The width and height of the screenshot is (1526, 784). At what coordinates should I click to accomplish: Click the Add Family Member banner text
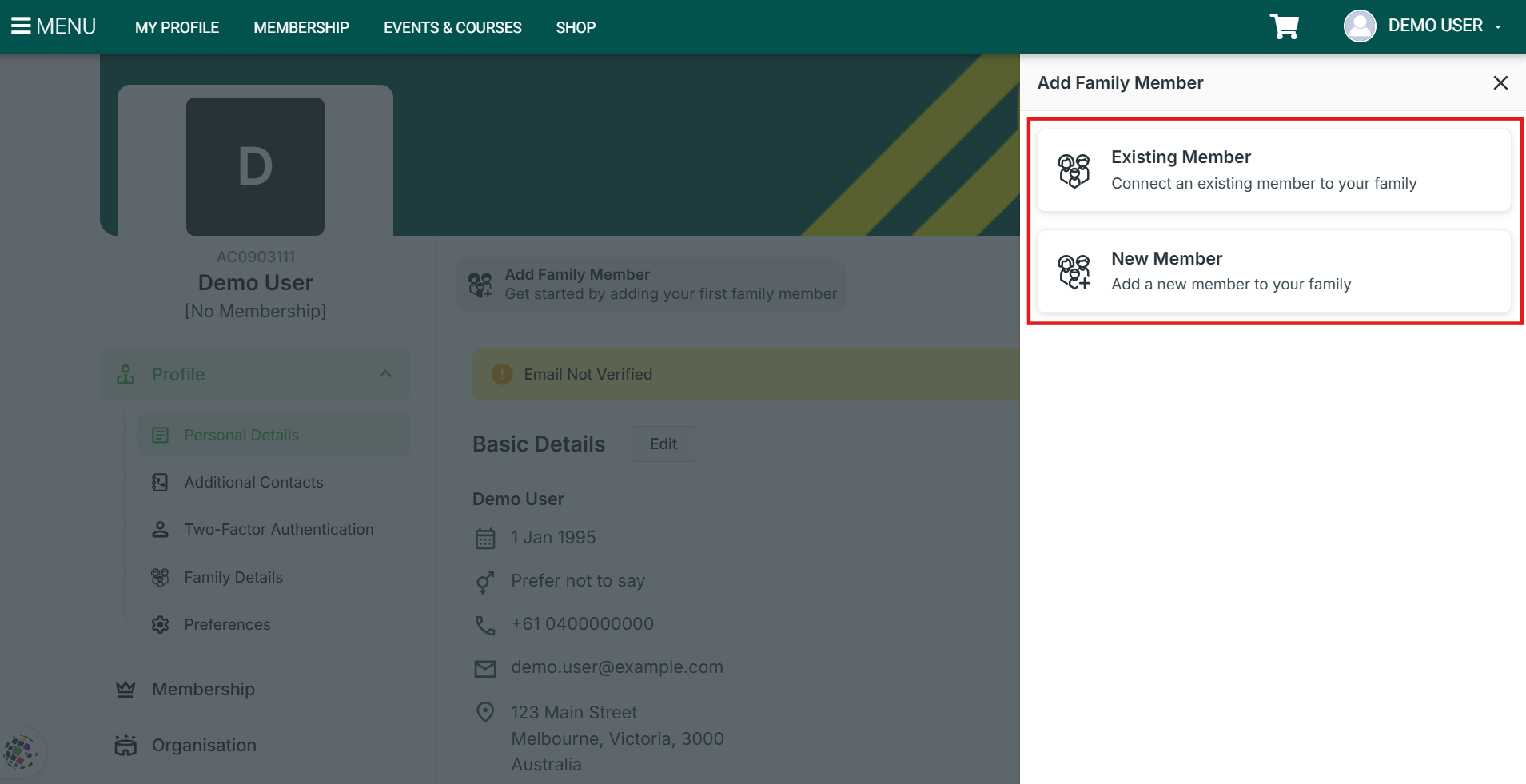coord(577,274)
